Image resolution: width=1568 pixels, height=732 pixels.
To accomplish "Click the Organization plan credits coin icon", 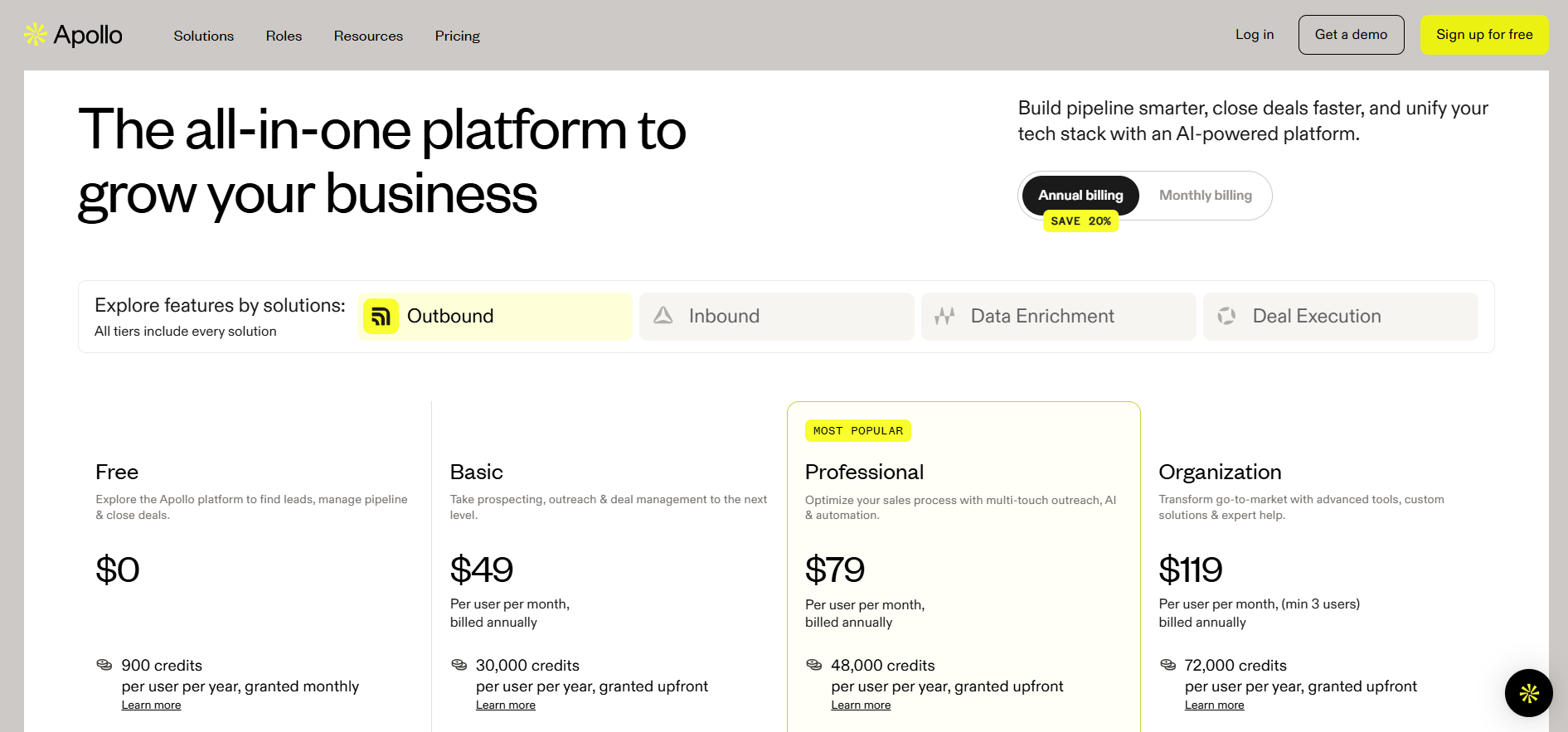I will coord(1168,665).
